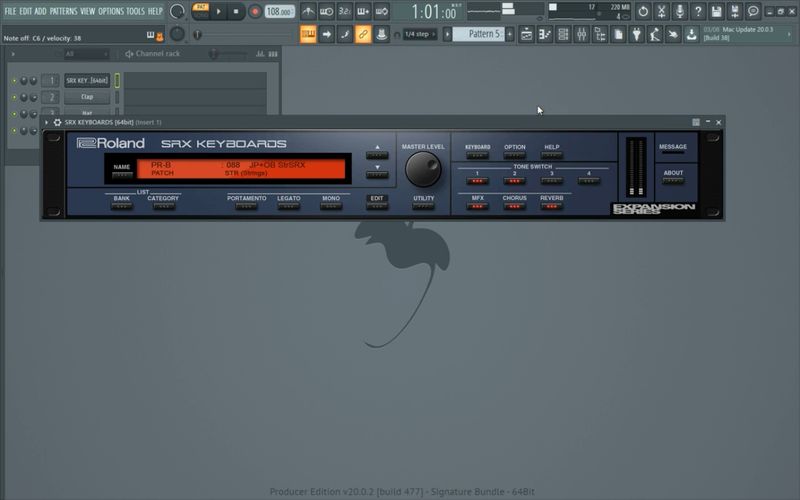Open the VIEW menu

[x=87, y=11]
